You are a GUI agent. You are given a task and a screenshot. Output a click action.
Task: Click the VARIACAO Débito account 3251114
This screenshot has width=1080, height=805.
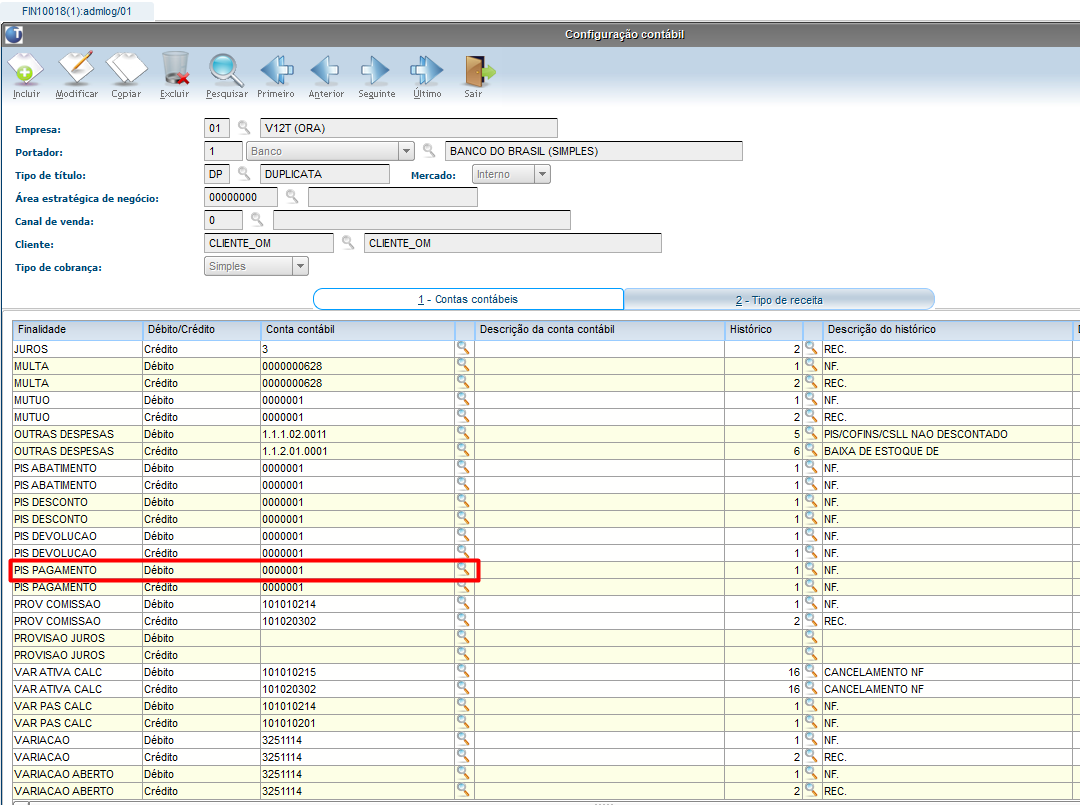pyautogui.click(x=357, y=740)
